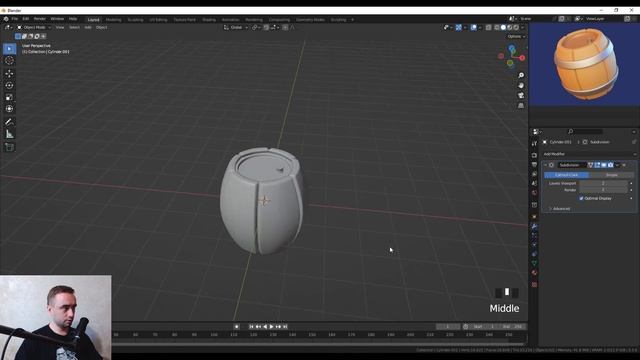Select the Annotate tool
640x360 pixels.
click(x=9, y=122)
